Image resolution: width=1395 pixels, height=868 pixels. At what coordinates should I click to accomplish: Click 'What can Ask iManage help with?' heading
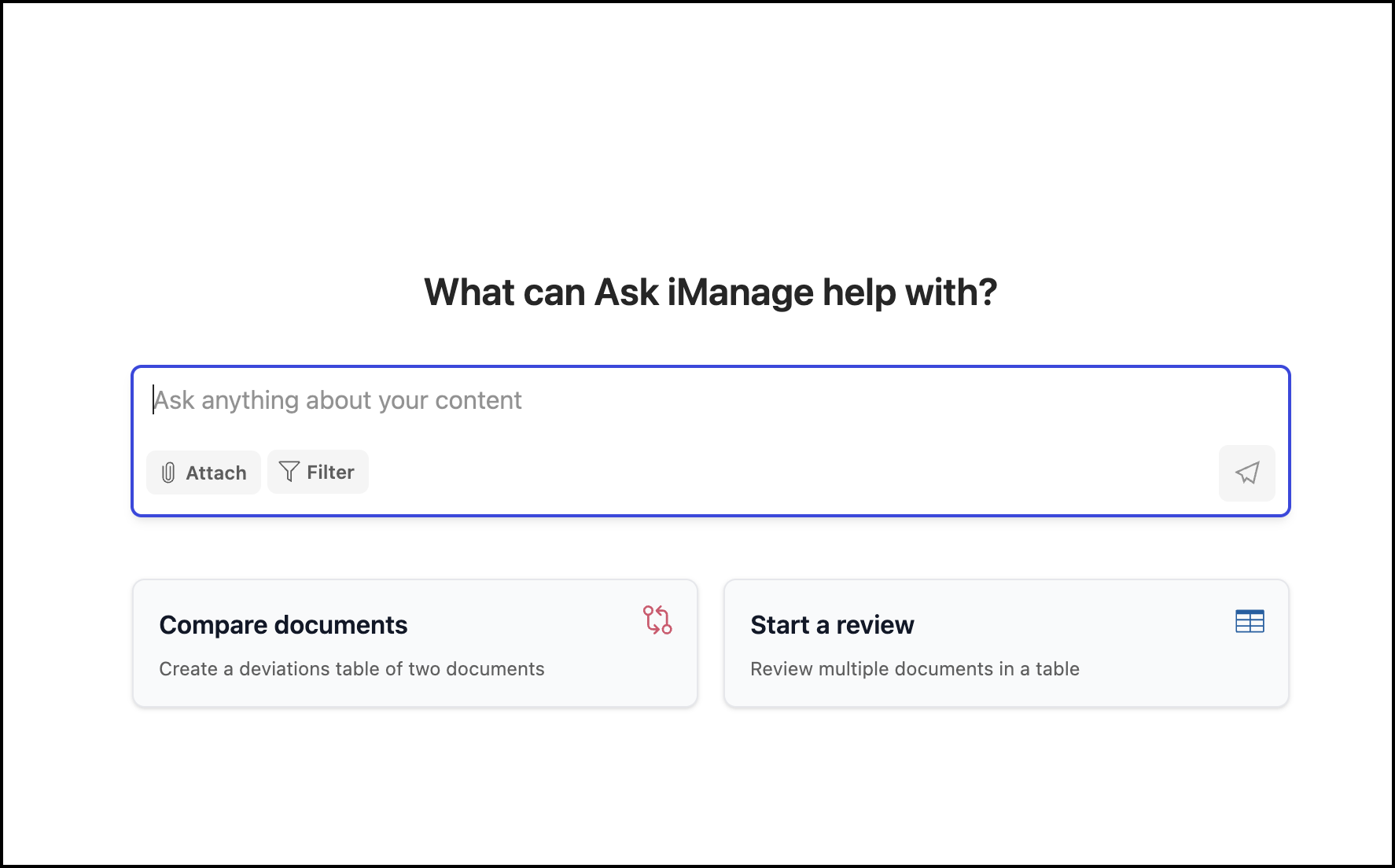pyautogui.click(x=711, y=292)
